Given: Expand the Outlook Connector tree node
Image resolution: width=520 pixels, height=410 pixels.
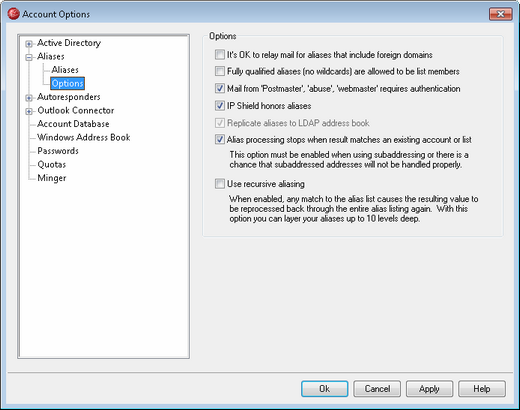Looking at the screenshot, I should (29, 111).
